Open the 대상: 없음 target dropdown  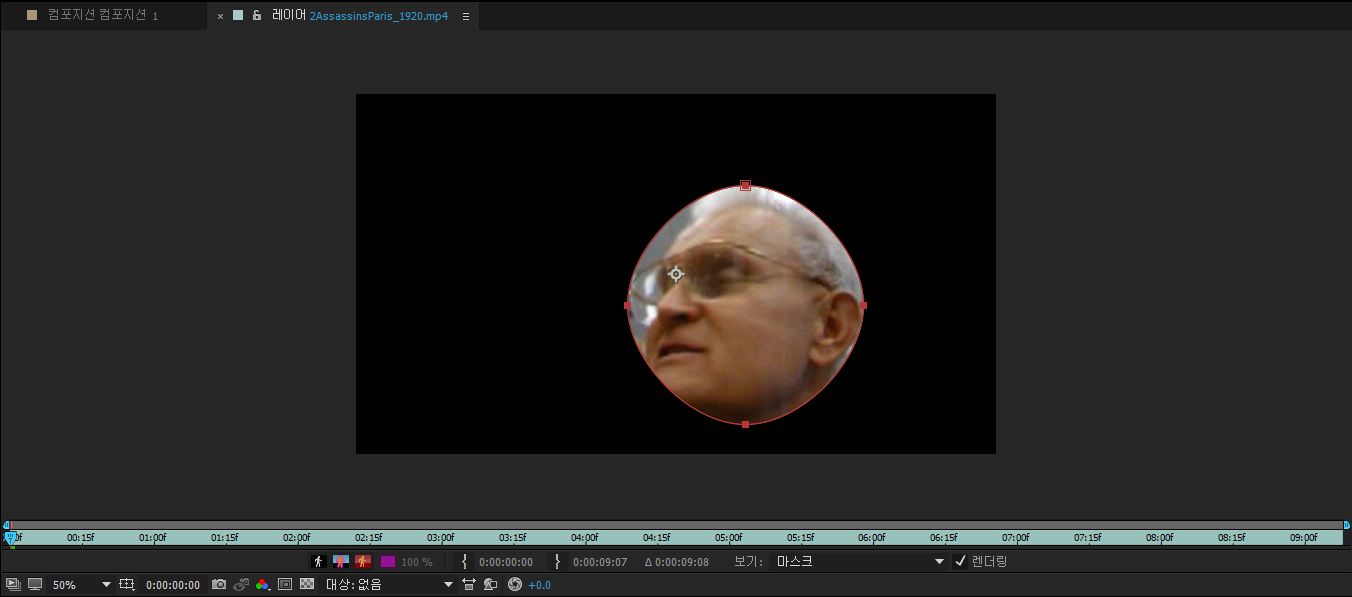(389, 585)
